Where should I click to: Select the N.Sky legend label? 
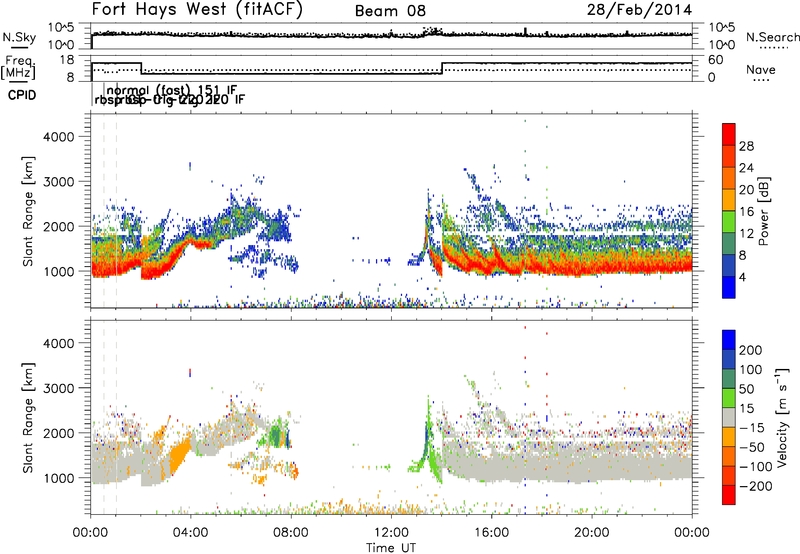point(19,37)
